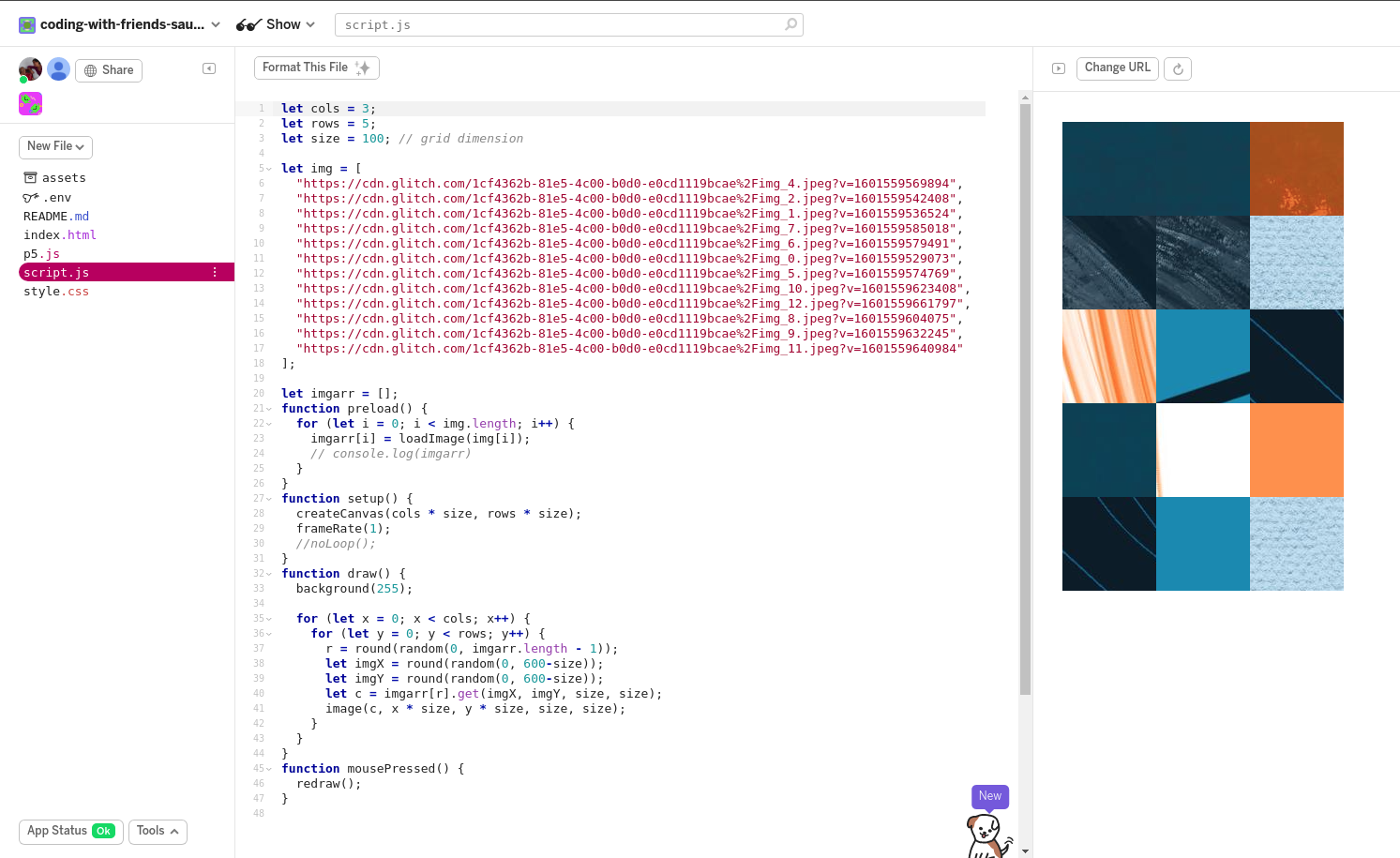Click the img_4.jpeg URL string line
Viewport: 1400px width, 858px height.
[629, 184]
